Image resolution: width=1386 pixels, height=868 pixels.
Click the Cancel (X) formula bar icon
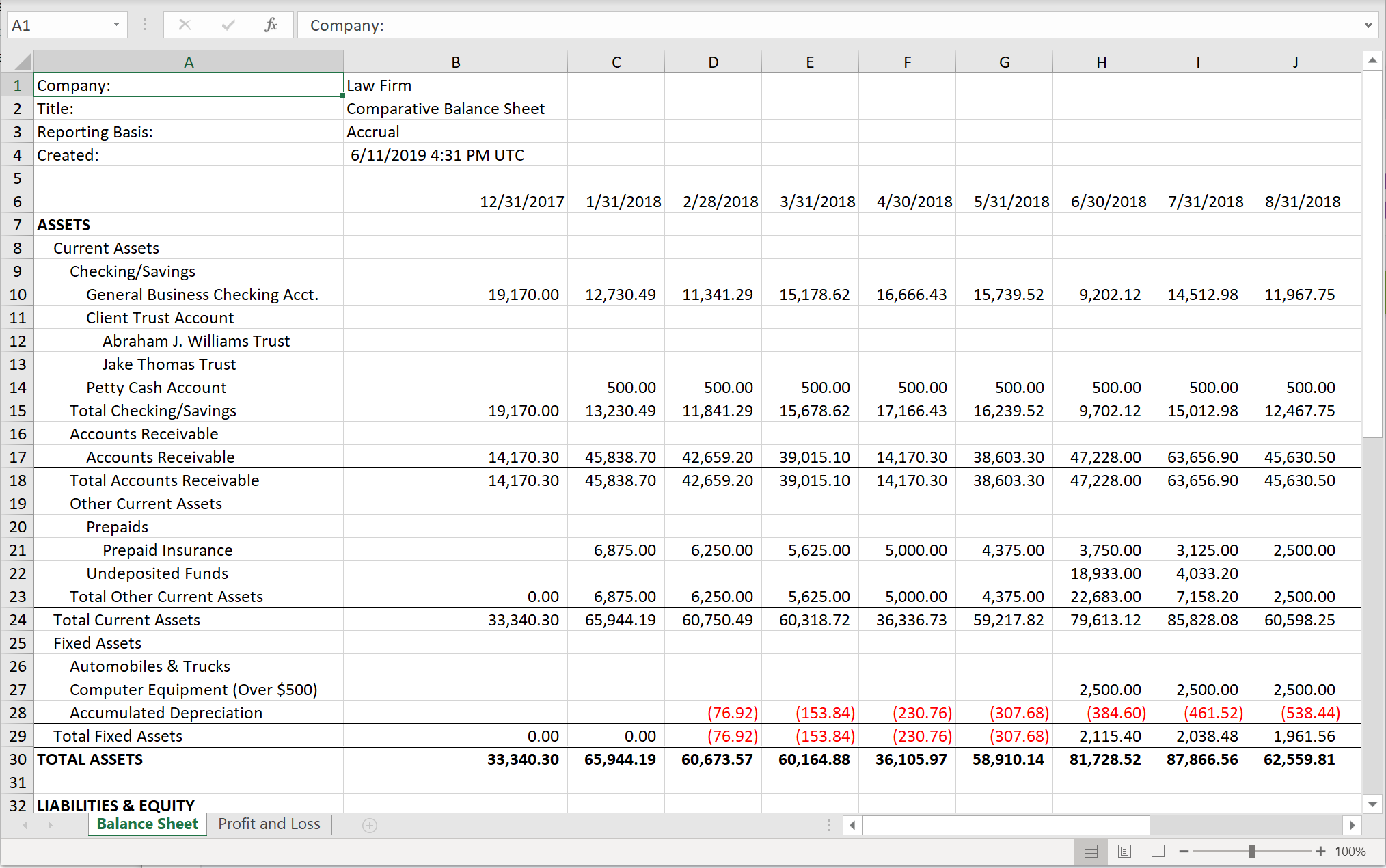pos(185,25)
